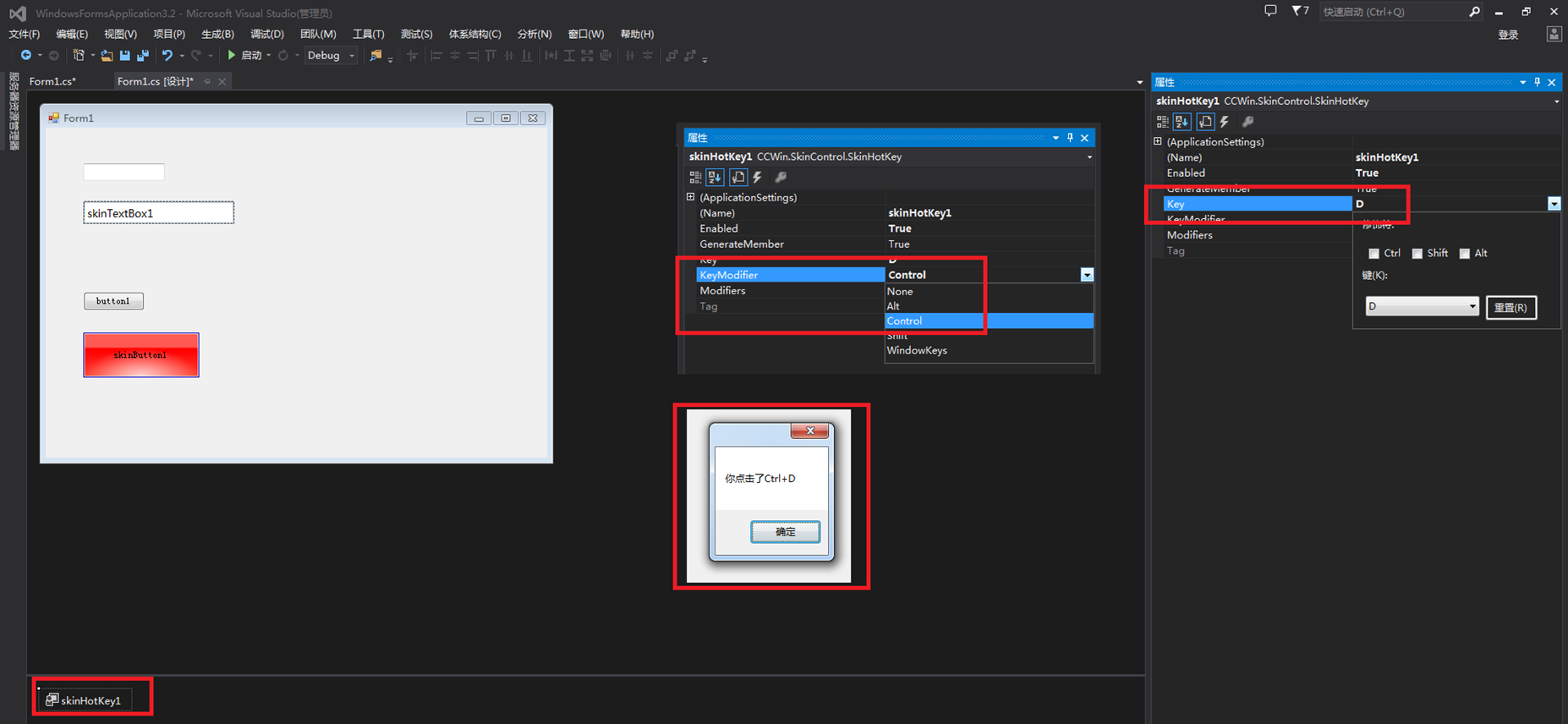The image size is (1568, 724).
Task: Click the account avatar icon beside 登录
Action: tap(1554, 34)
